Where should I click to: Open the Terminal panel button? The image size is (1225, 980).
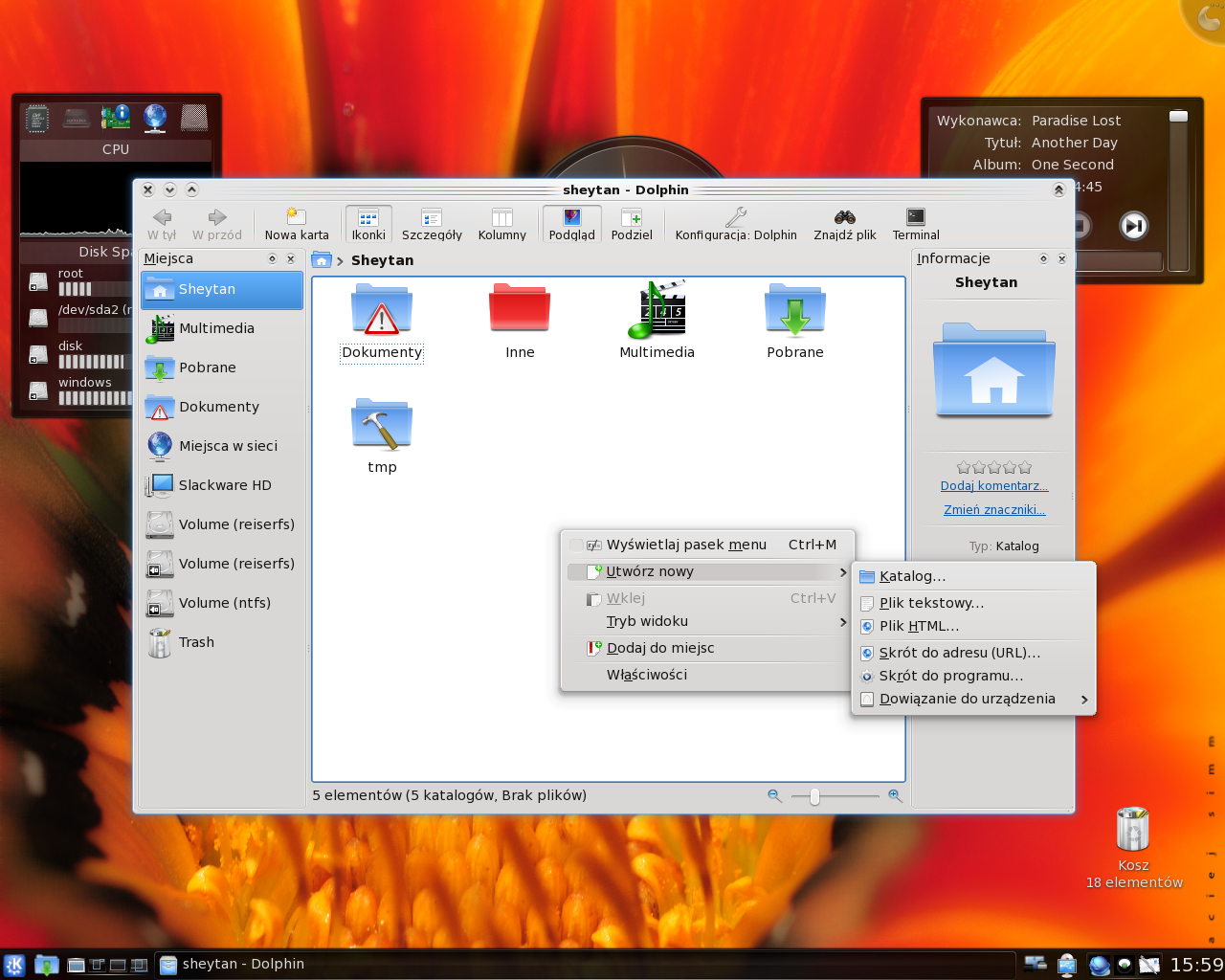coord(916,224)
